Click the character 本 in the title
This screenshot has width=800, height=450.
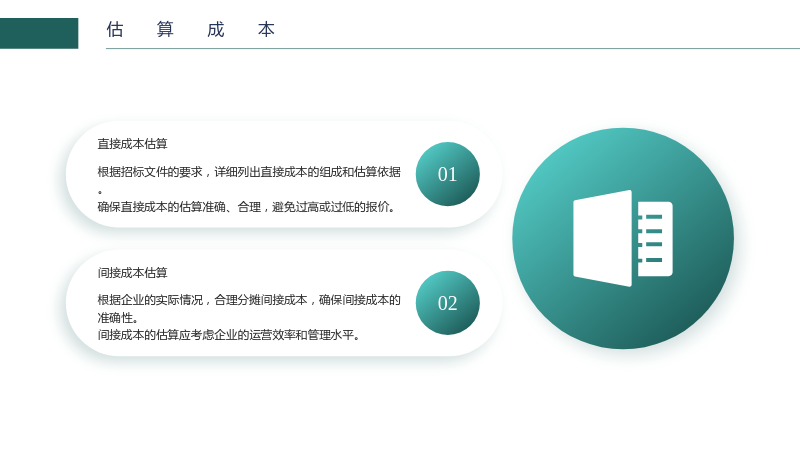[266, 30]
